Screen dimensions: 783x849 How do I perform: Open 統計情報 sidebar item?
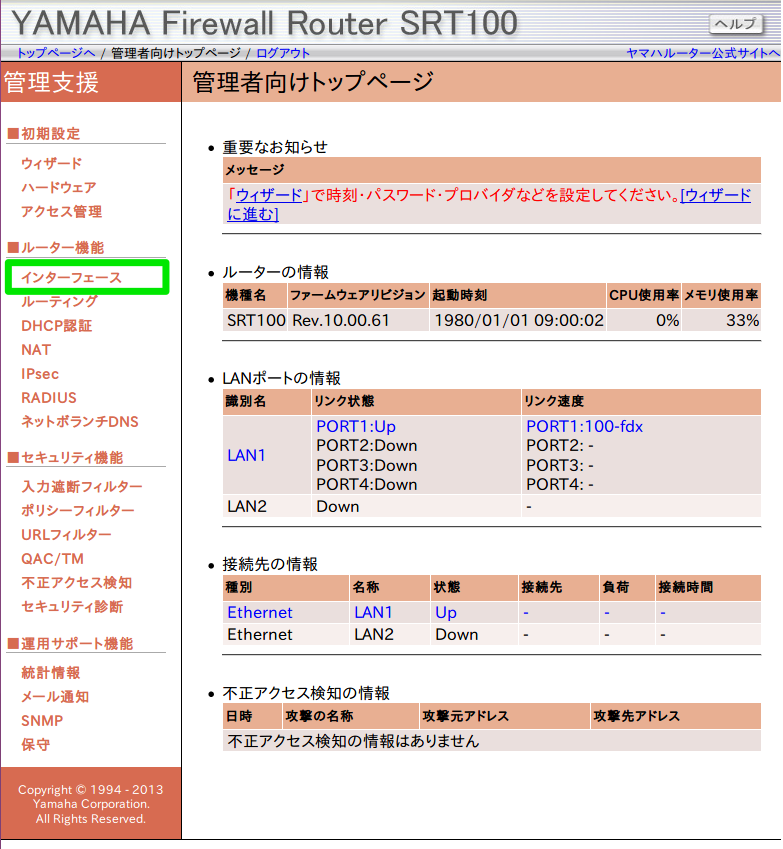50,672
